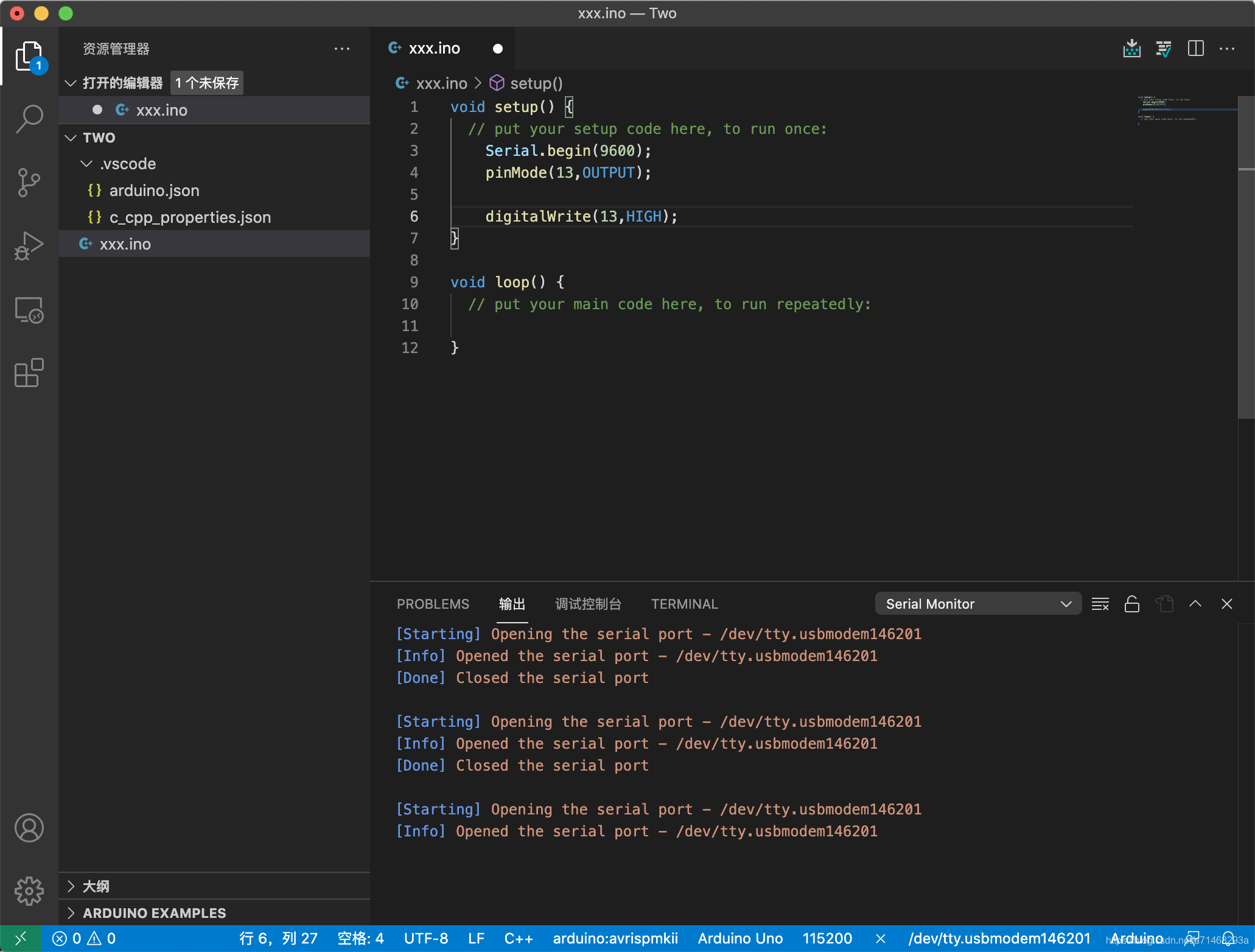Clear the output panel contents
1255x952 pixels.
pyautogui.click(x=1100, y=604)
